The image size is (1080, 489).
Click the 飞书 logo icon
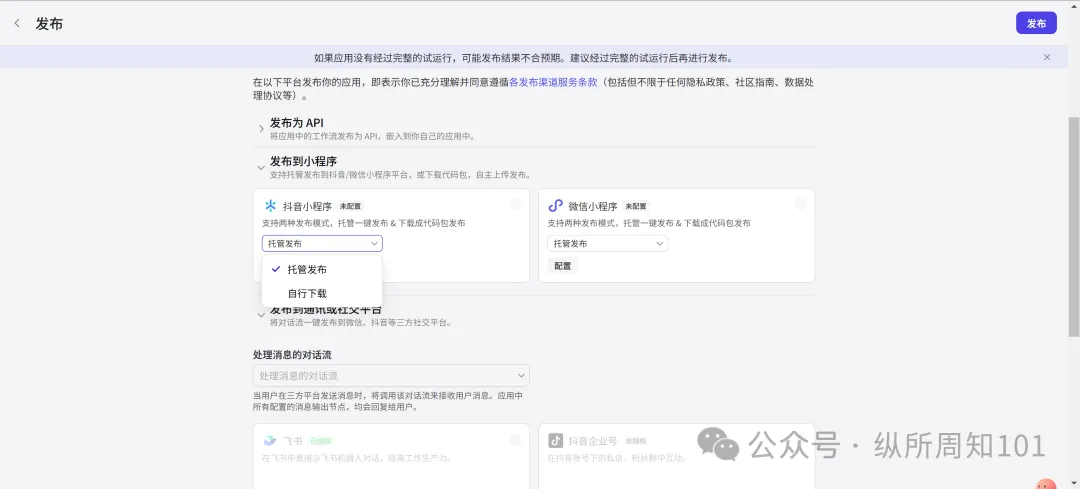270,441
